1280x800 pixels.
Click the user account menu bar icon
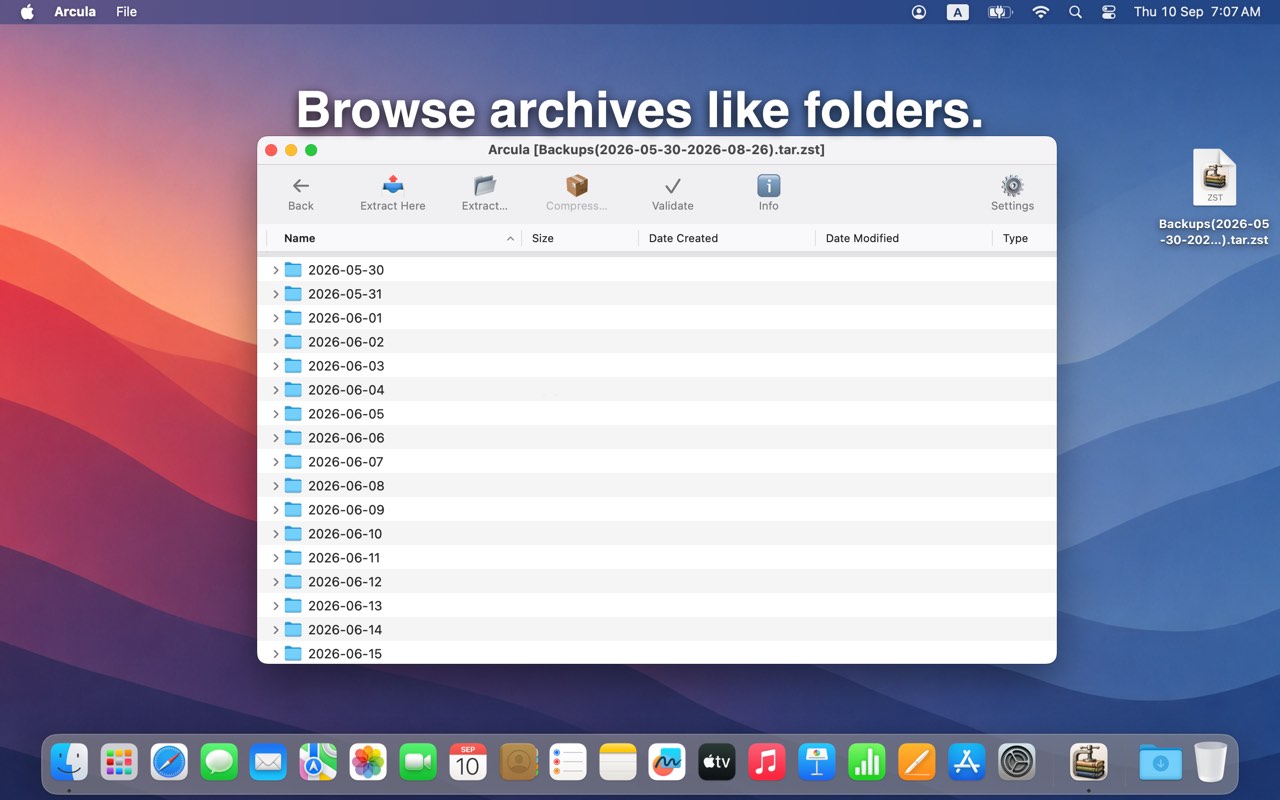click(x=919, y=12)
